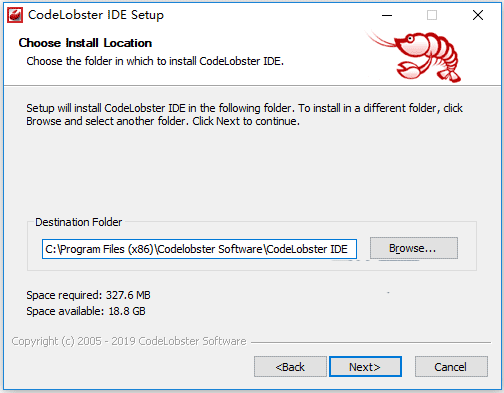
Task: Cancel the CodeLobster IDE setup
Action: pos(451,367)
